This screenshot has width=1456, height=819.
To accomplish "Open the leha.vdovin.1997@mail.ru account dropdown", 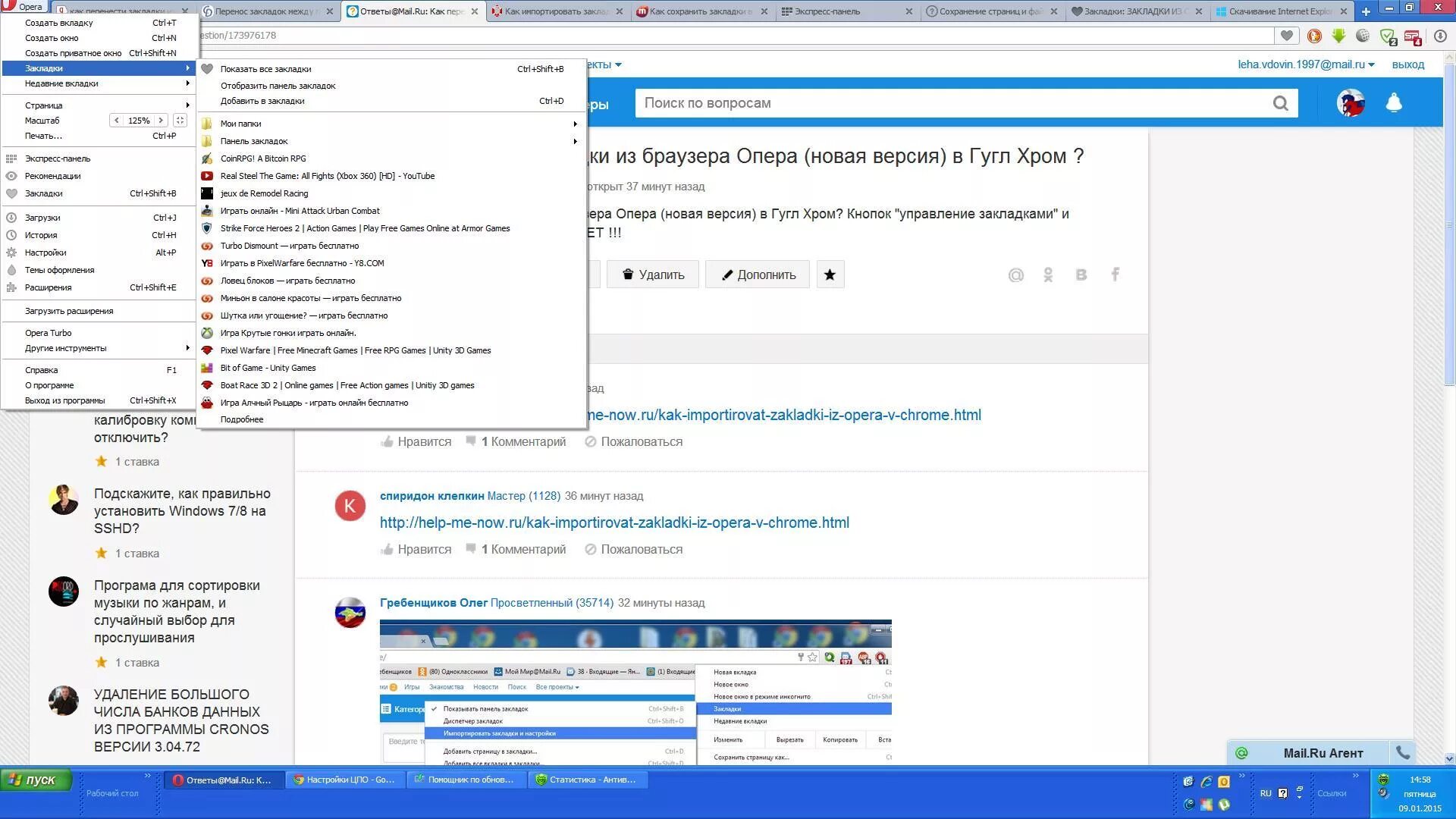I will tap(1306, 64).
